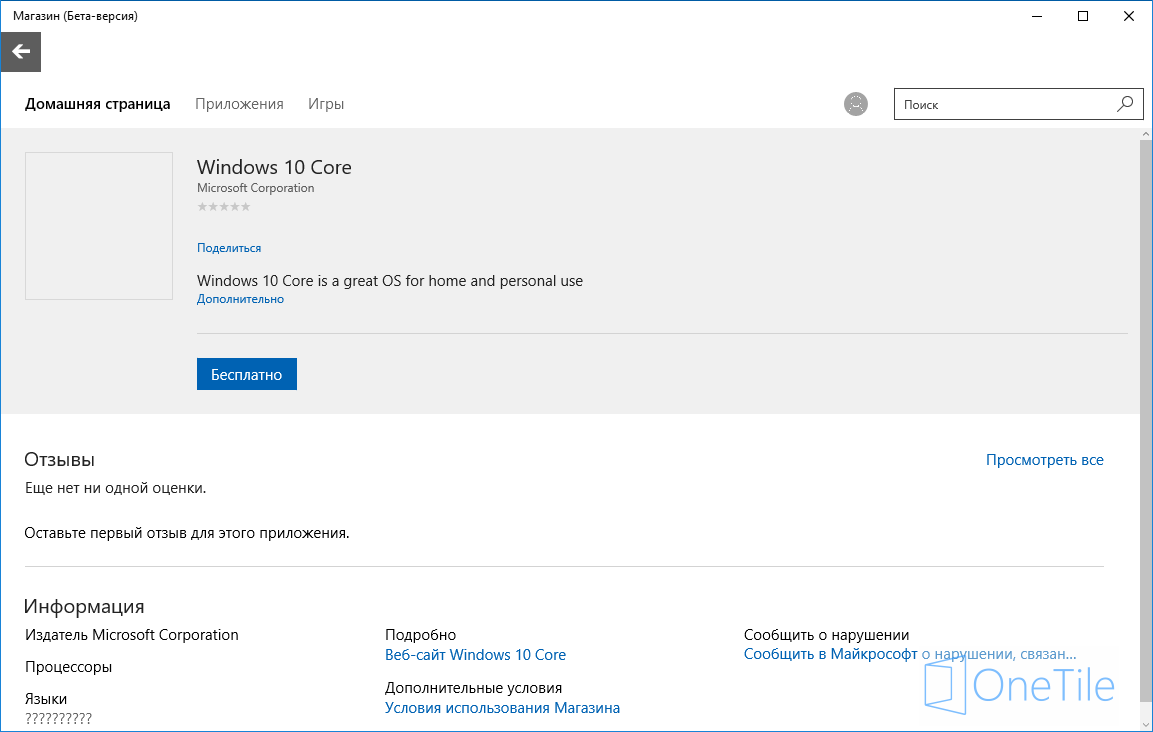Click the Windows 10 Core title
The width and height of the screenshot is (1153, 732).
[x=274, y=167]
